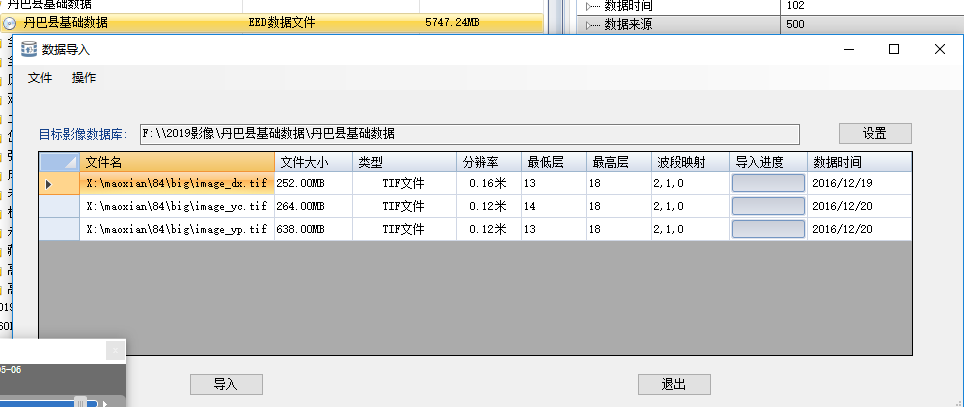The image size is (964, 407).
Task: Expand the 数据来源 property node
Action: point(588,25)
